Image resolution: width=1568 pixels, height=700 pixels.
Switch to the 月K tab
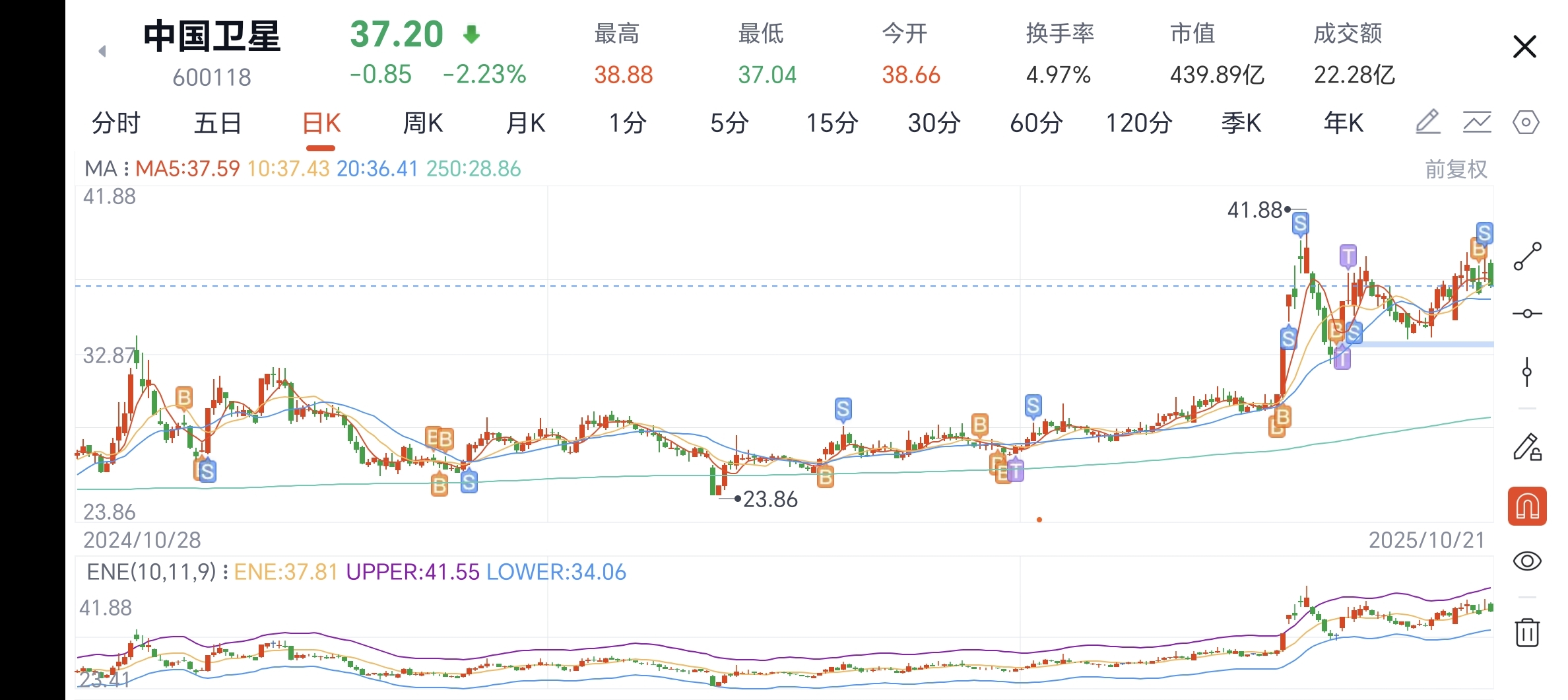pos(525,123)
